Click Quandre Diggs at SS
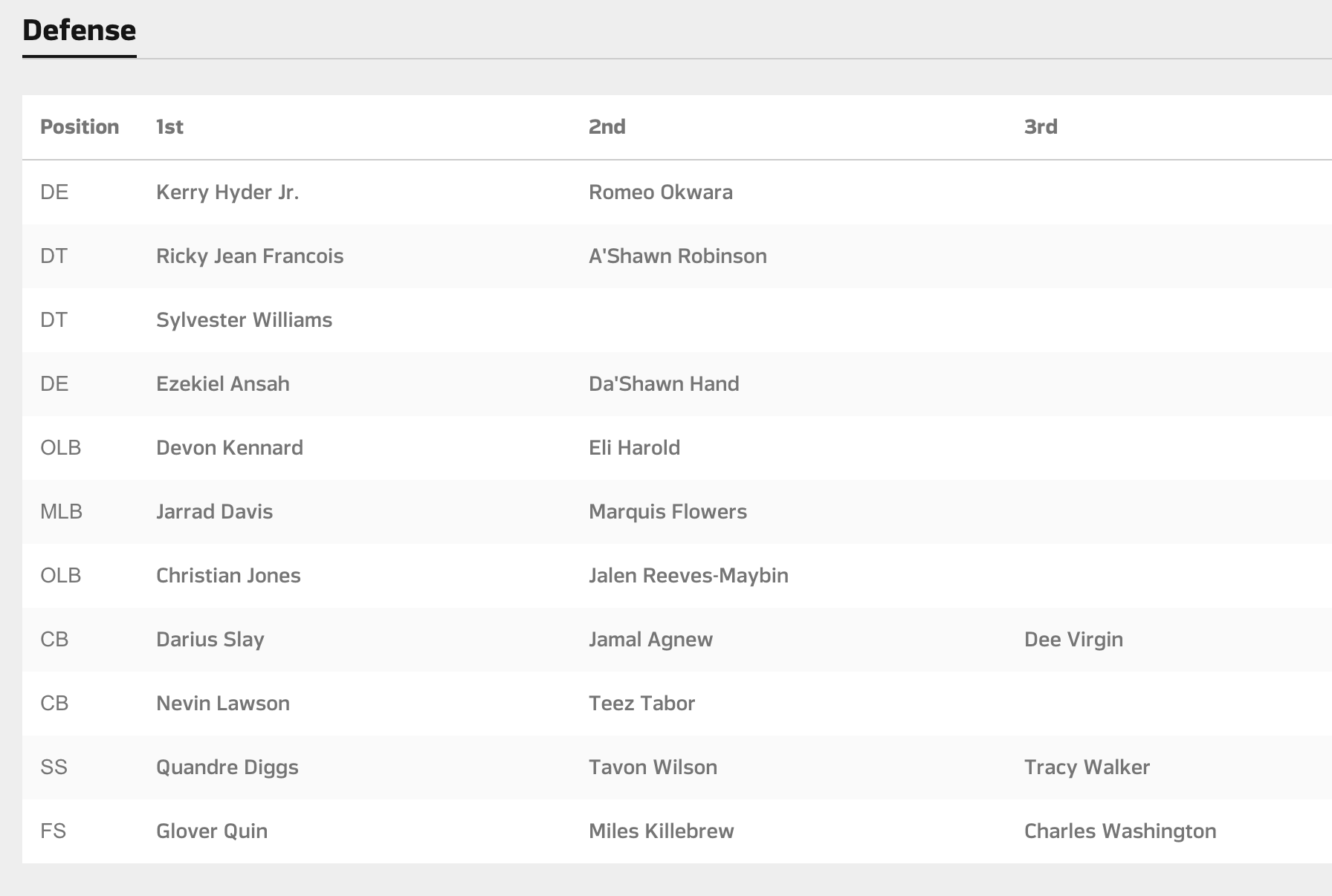The width and height of the screenshot is (1332, 896). point(227,767)
